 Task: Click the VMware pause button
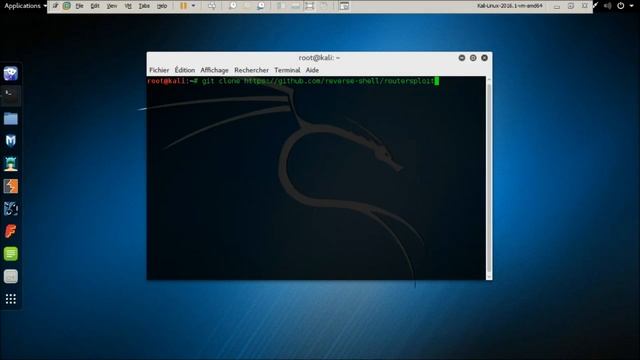point(183,6)
